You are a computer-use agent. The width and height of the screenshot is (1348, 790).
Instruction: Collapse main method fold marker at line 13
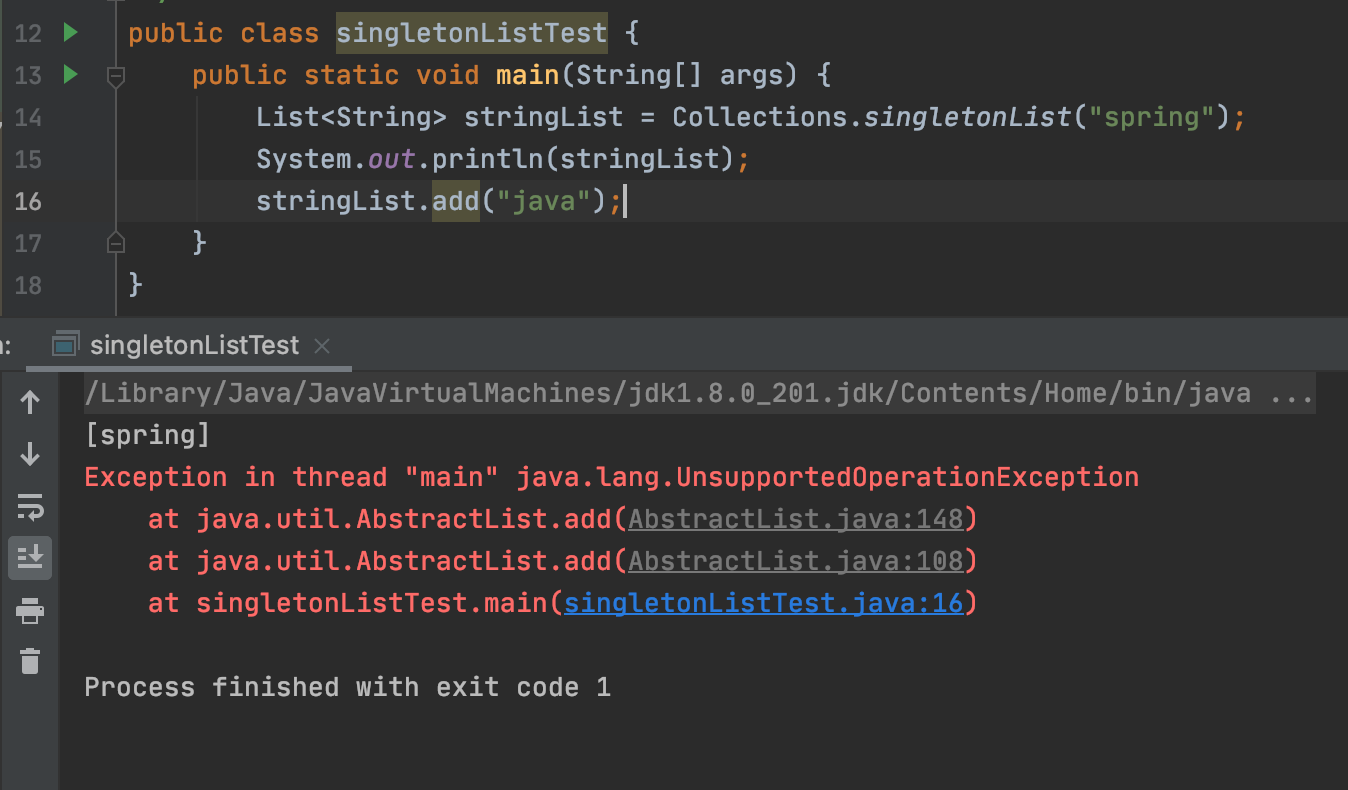116,75
